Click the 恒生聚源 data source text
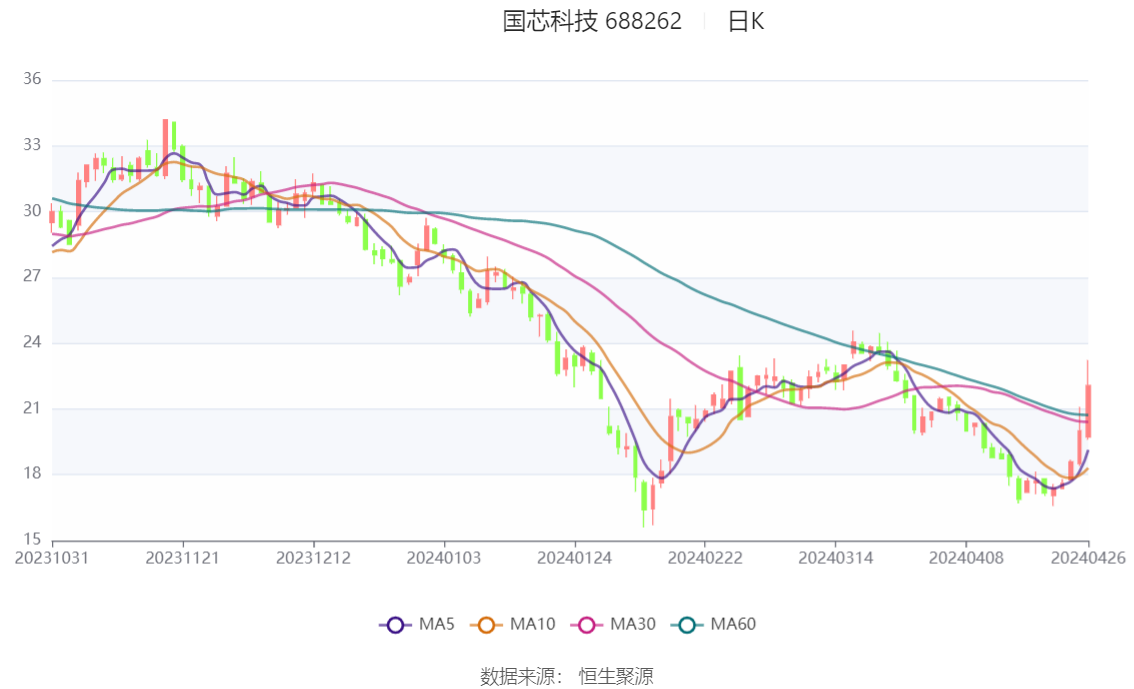Viewport: 1134px width, 689px height. pyautogui.click(x=616, y=677)
